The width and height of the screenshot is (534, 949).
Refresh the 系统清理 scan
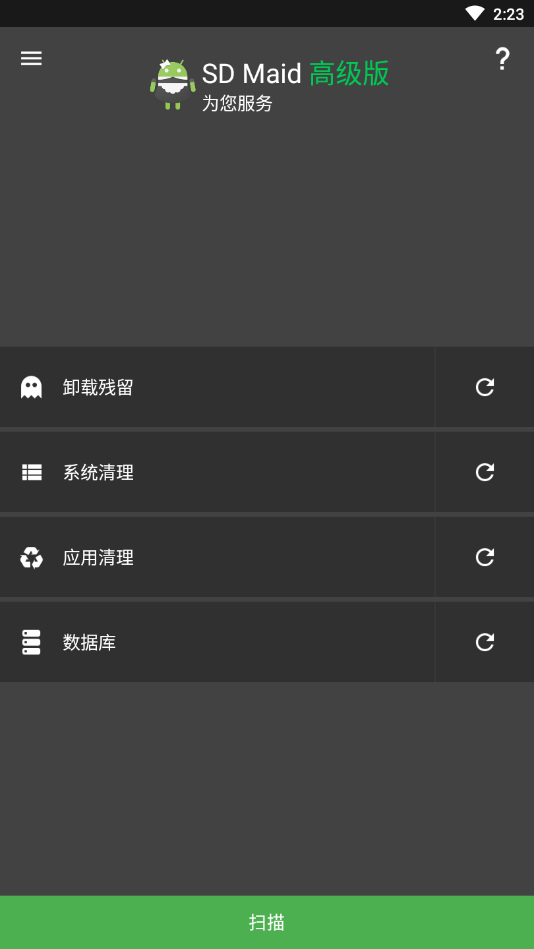tap(484, 472)
